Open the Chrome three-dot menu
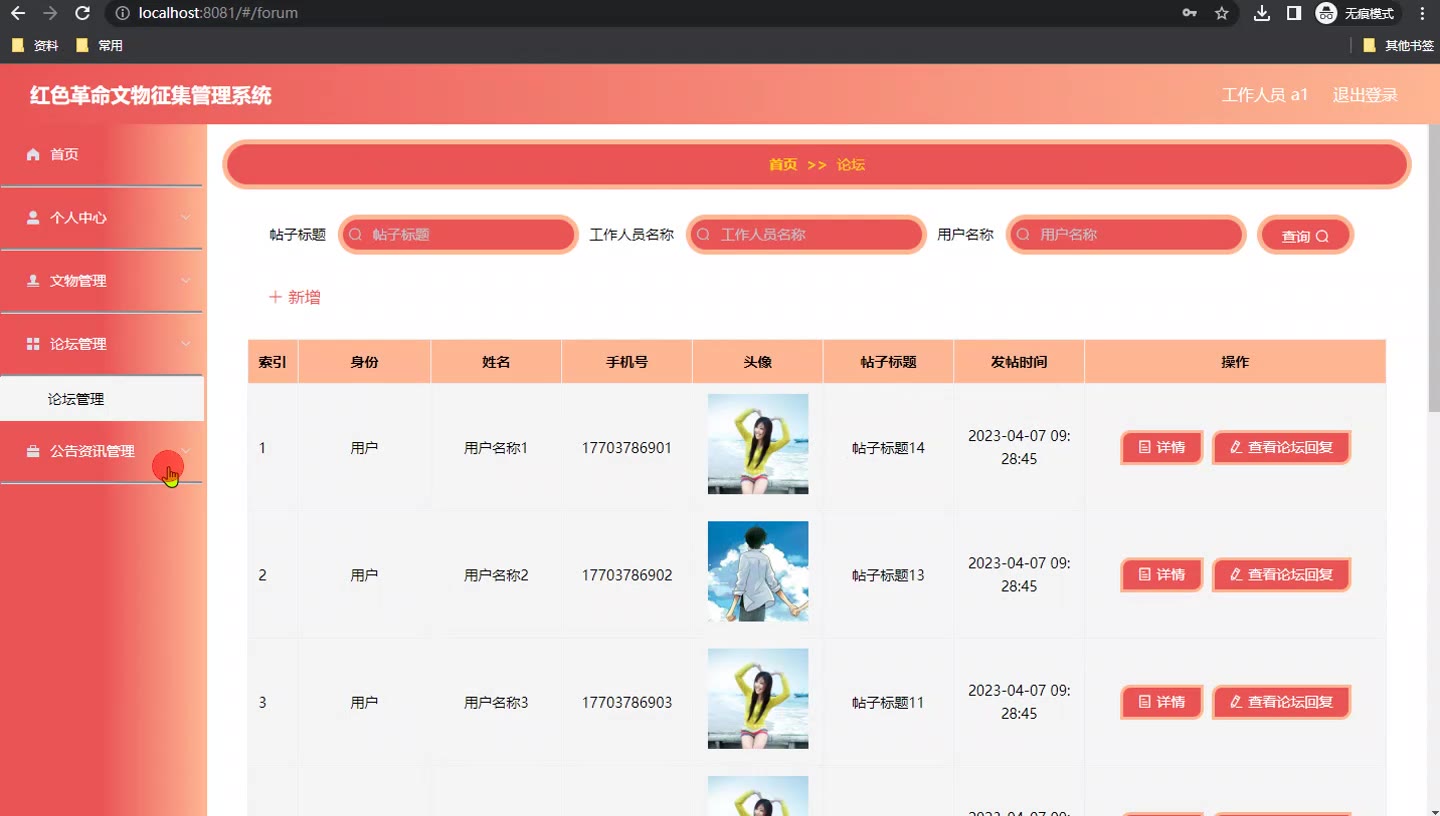This screenshot has height=816, width=1440. pos(1422,13)
